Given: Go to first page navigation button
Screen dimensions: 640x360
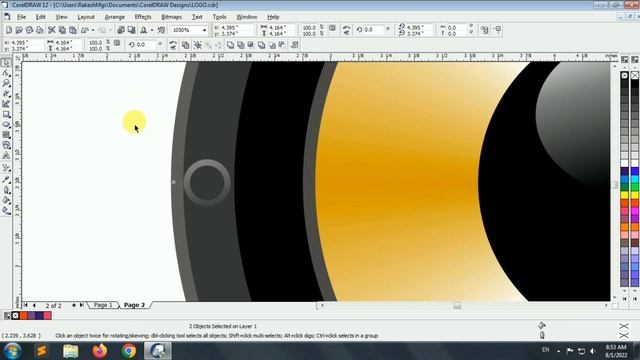Looking at the screenshot, I should (26, 305).
